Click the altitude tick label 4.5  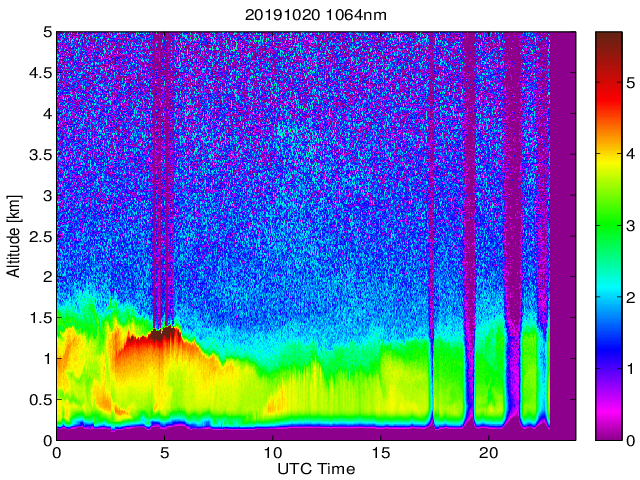click(x=40, y=72)
